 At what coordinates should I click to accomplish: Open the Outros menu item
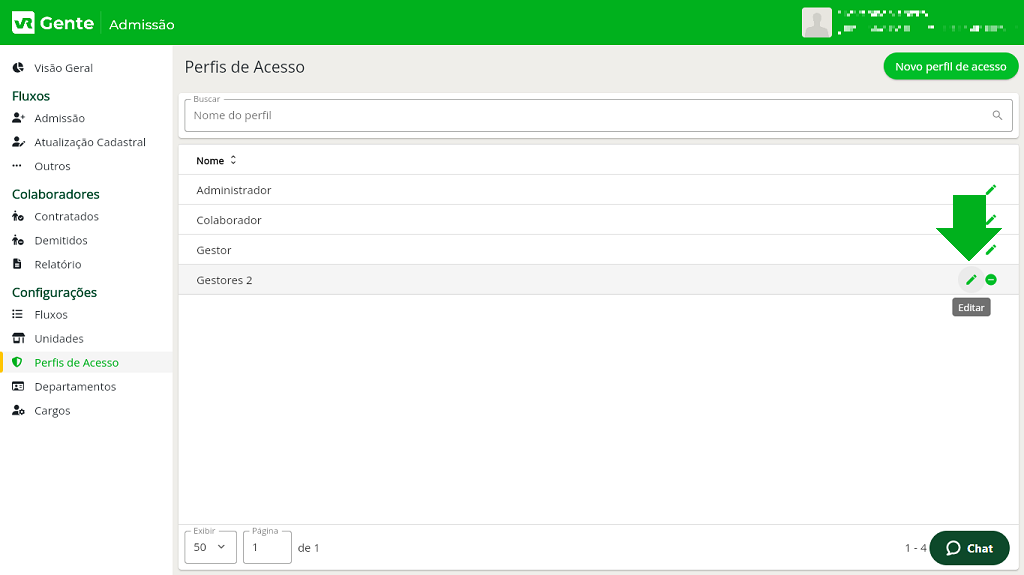[x=52, y=166]
